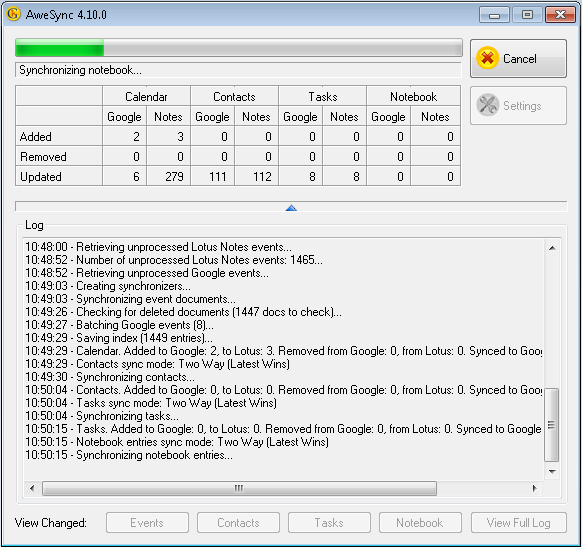The height and width of the screenshot is (547, 582).
Task: Click log line 'Retrieving unprocessed Google events'
Action: coord(147,273)
